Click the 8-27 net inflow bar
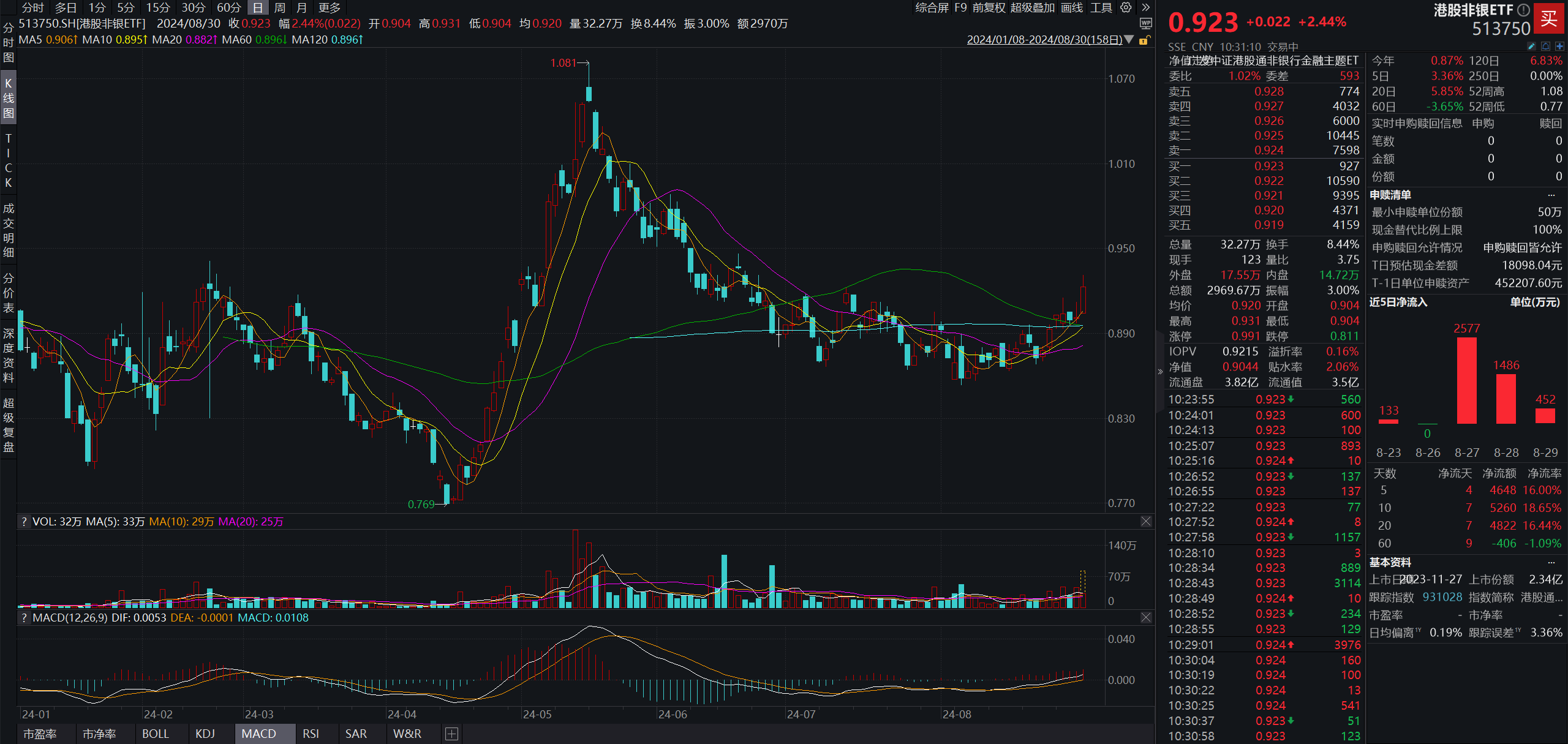 point(1466,380)
